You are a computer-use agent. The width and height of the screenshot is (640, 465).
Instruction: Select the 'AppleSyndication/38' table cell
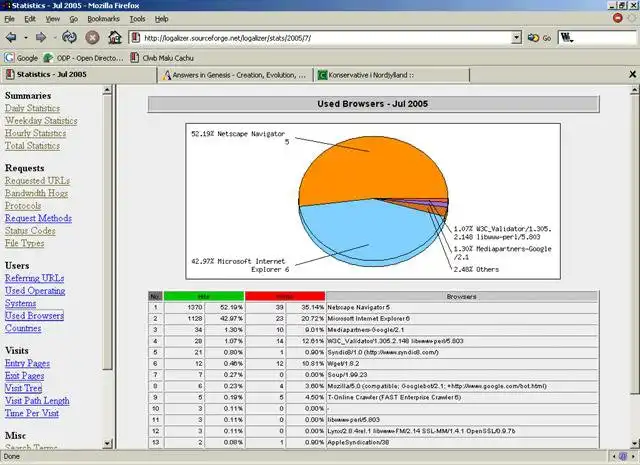(462, 442)
